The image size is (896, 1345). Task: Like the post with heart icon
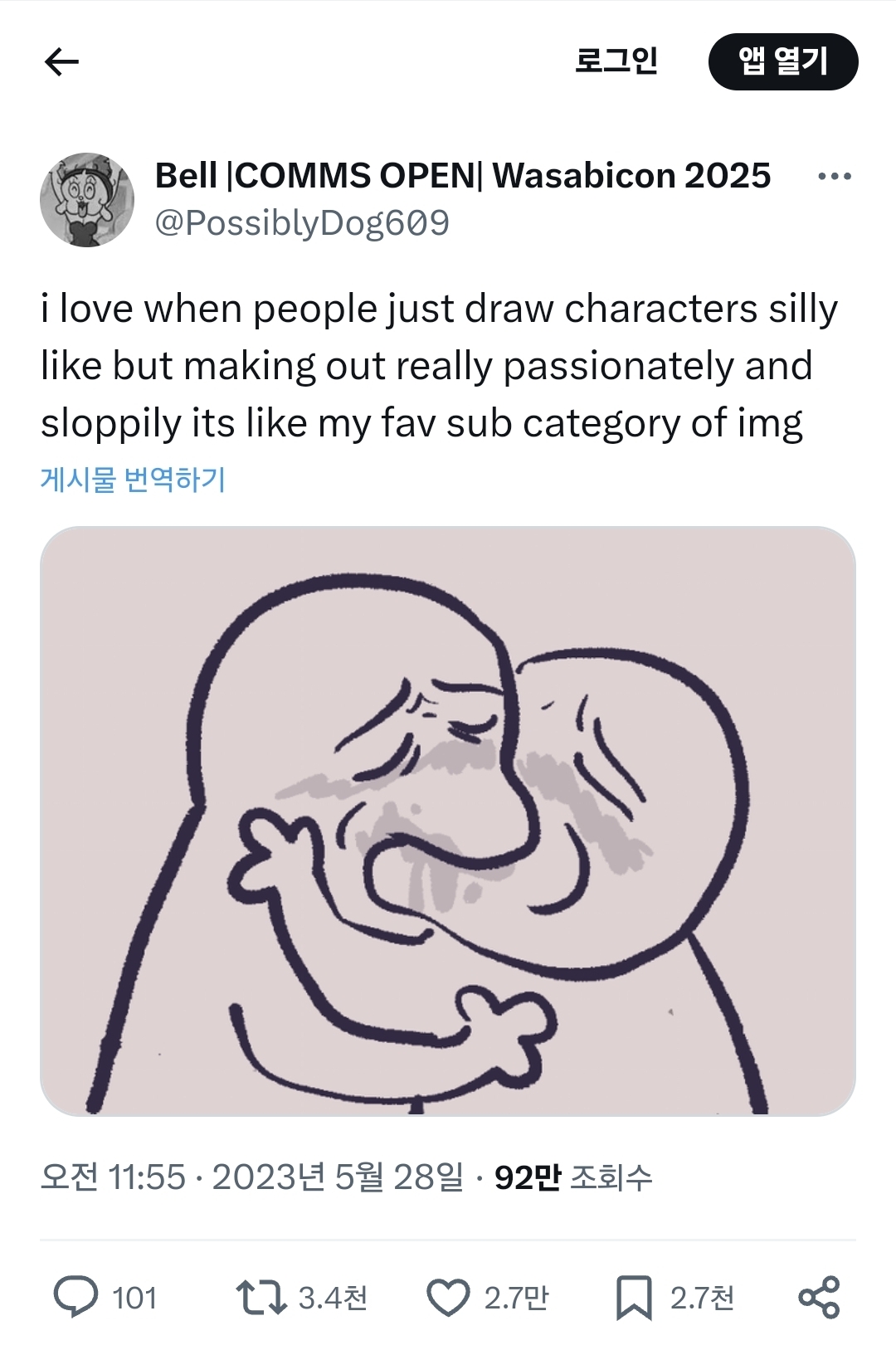pyautogui.click(x=448, y=1298)
